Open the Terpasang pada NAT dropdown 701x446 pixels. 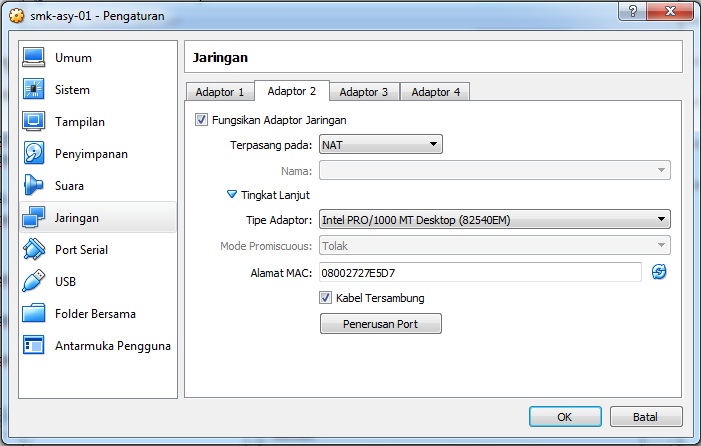[x=380, y=144]
